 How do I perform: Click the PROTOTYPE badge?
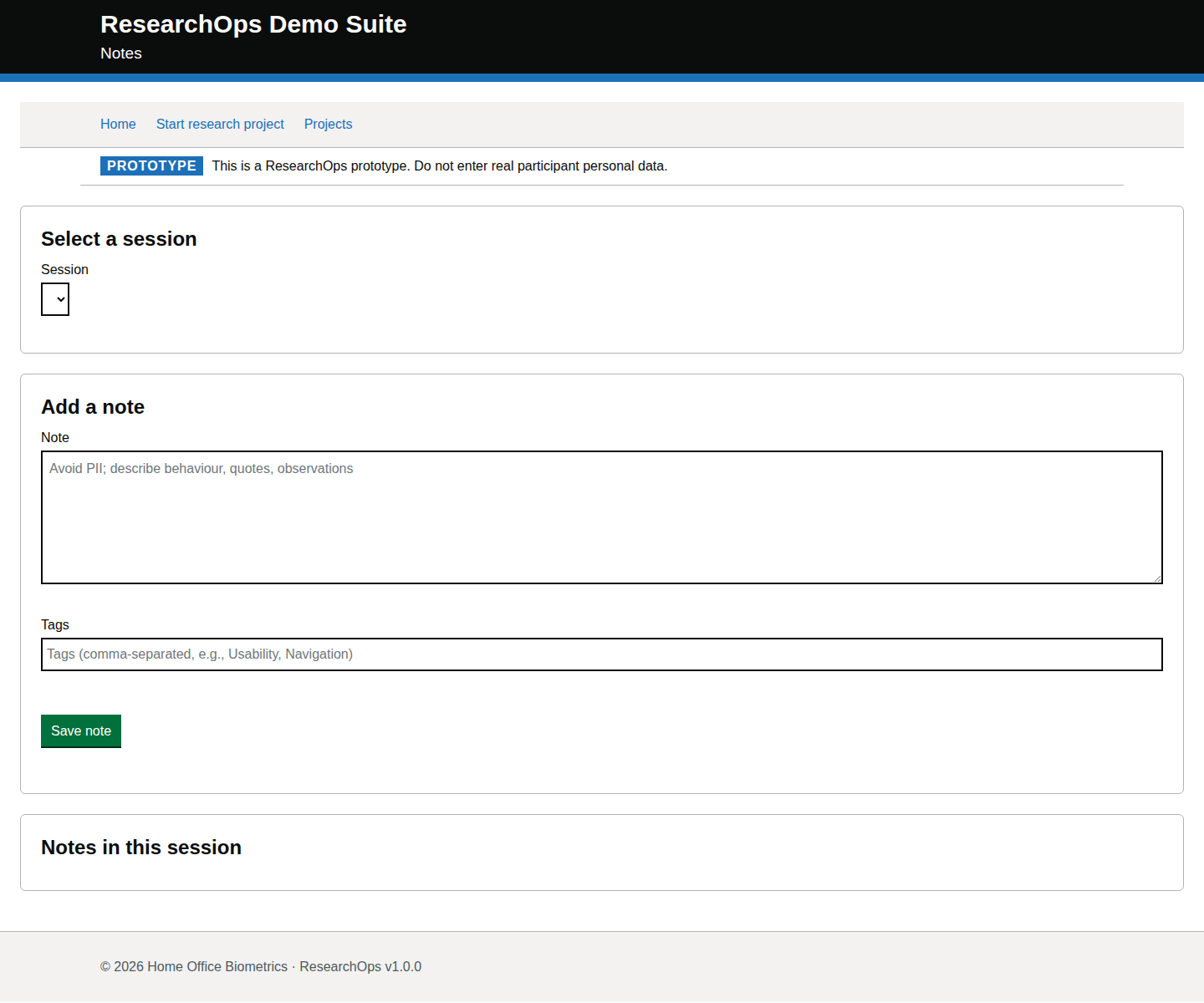coord(151,165)
